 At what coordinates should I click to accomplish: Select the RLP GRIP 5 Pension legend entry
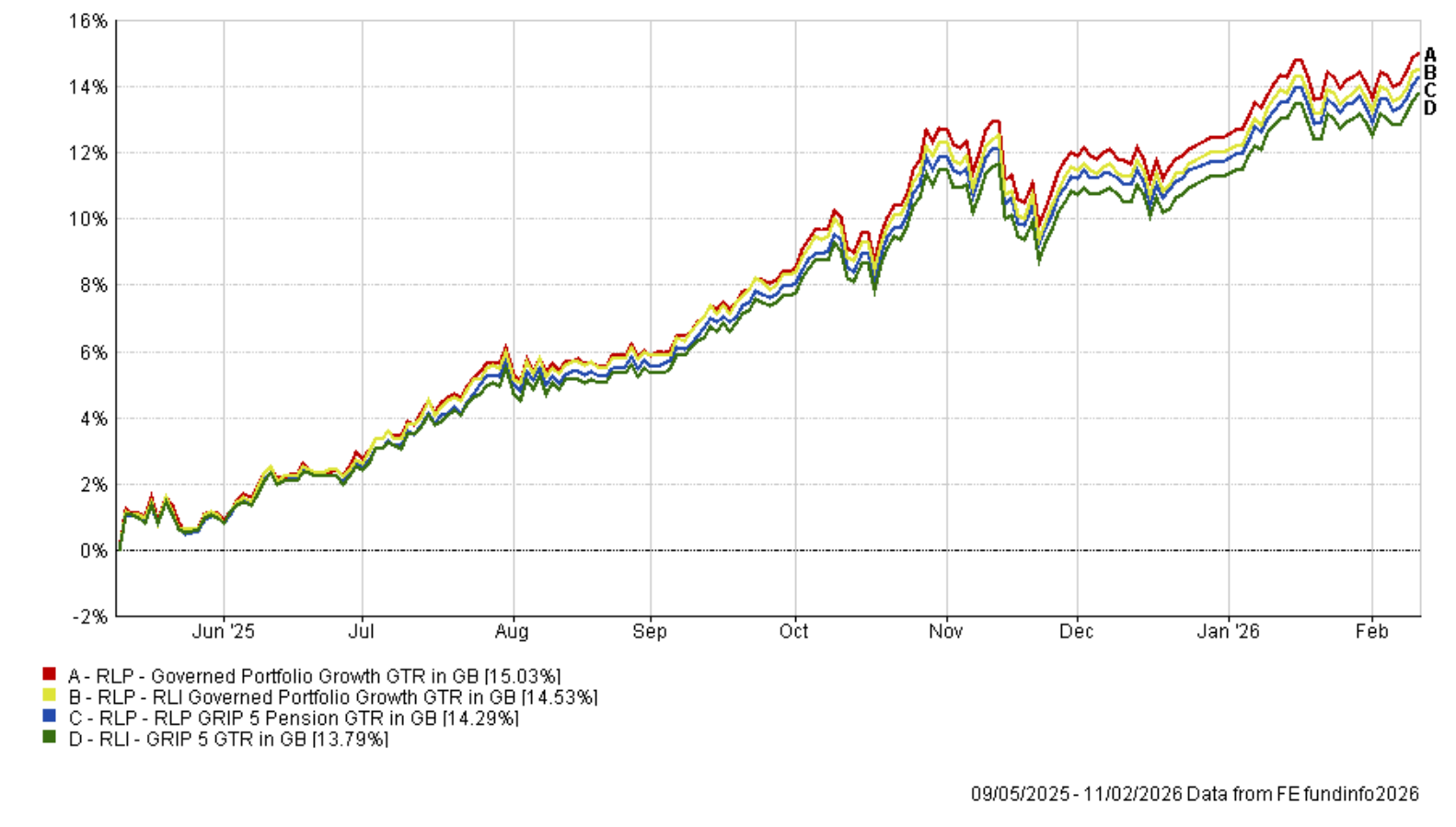pos(293,718)
